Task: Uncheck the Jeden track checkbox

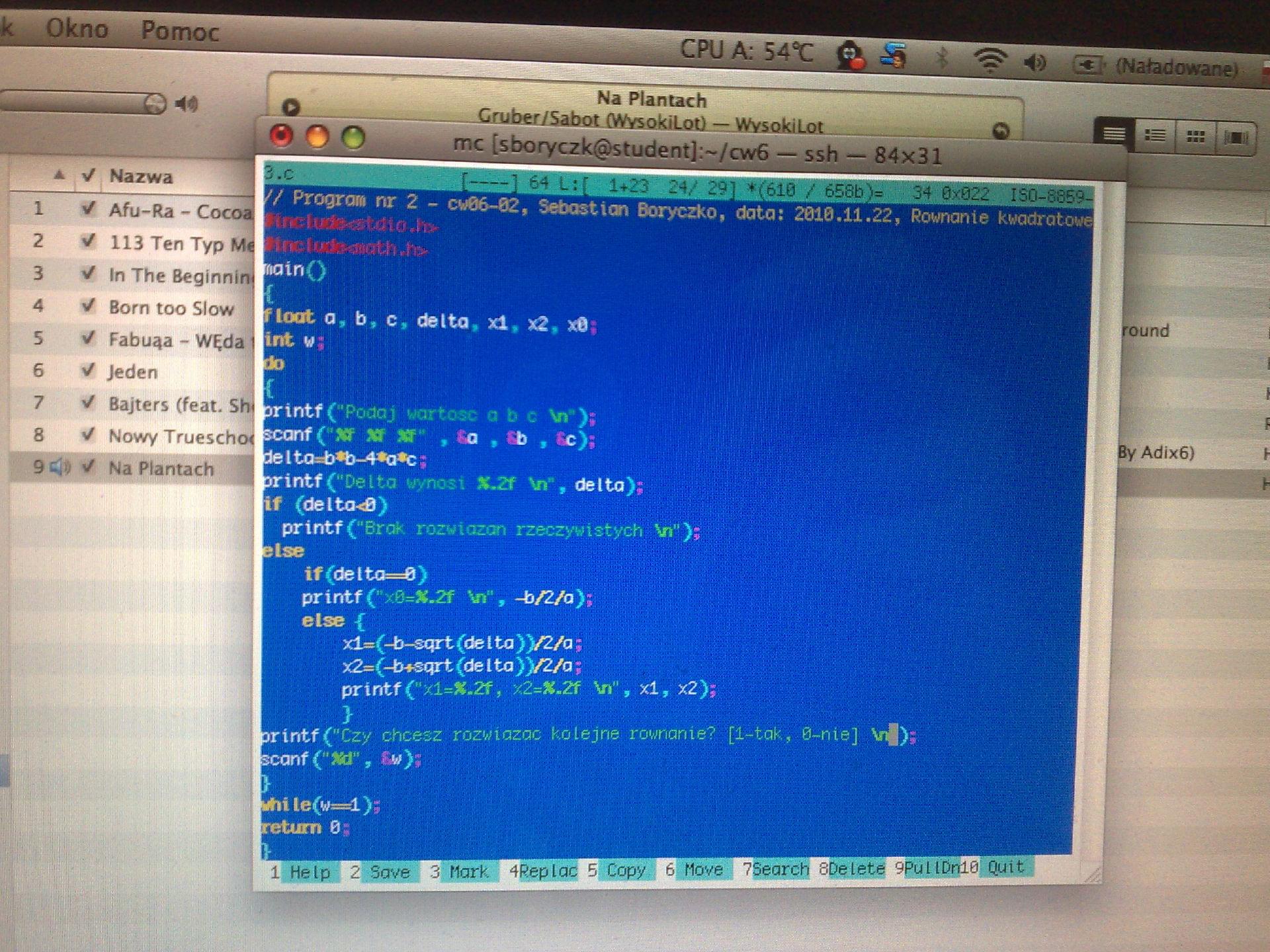Action: pos(87,370)
